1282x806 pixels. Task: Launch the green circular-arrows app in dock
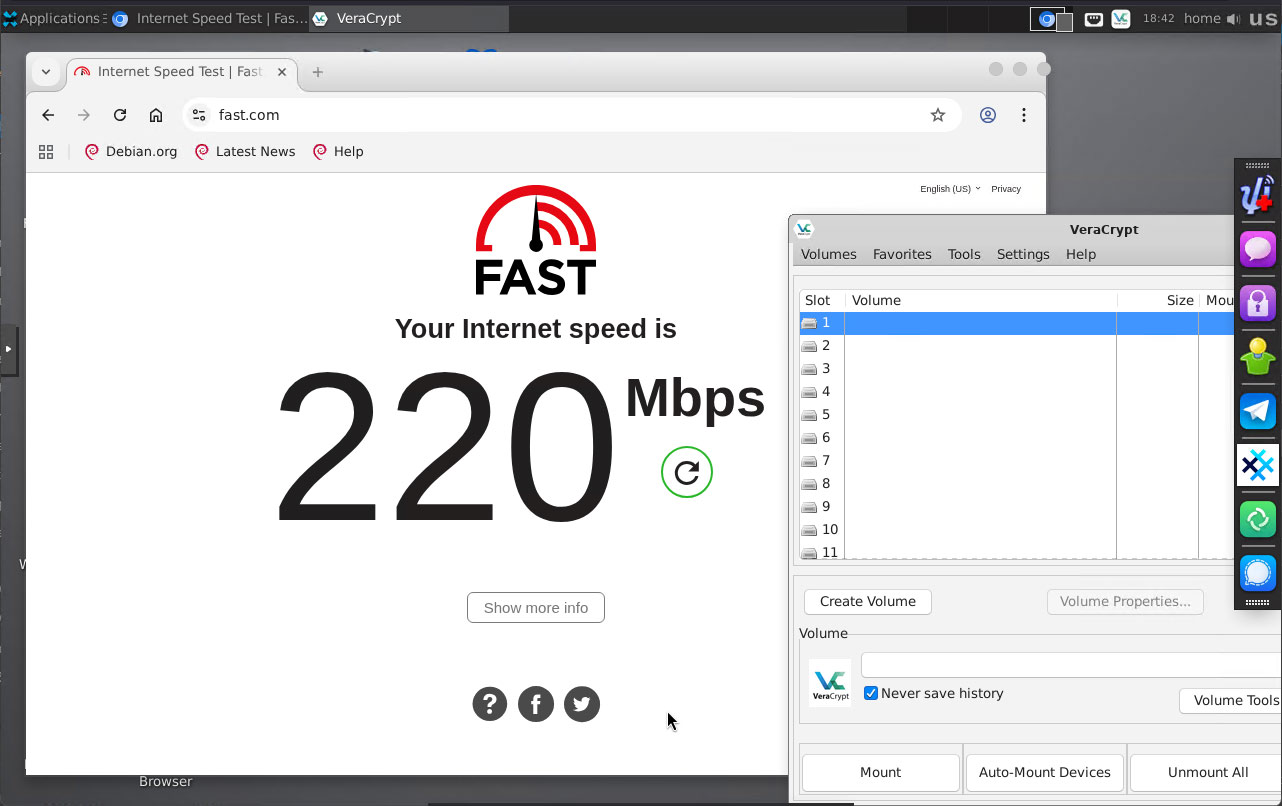[1258, 519]
